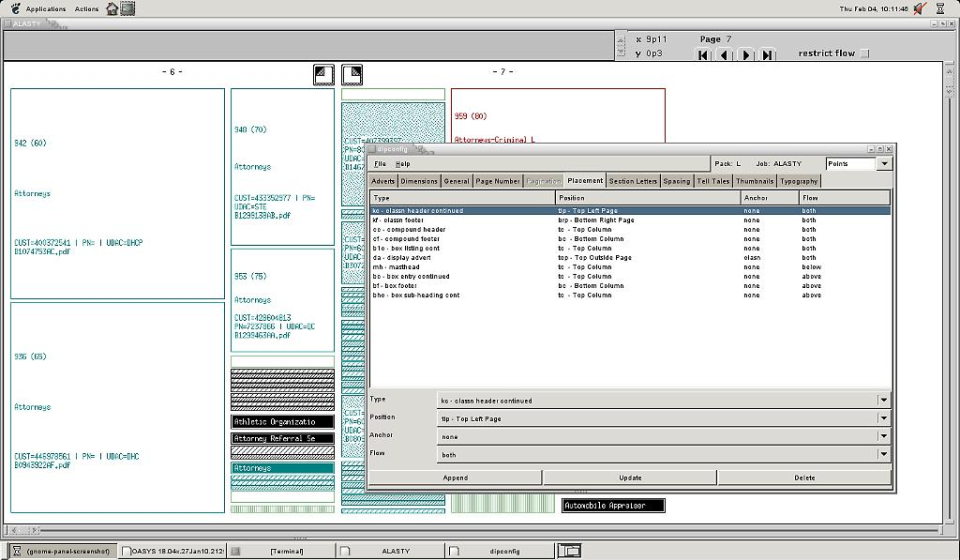Click the left page corner icon
960x560 pixels.
(x=323, y=75)
